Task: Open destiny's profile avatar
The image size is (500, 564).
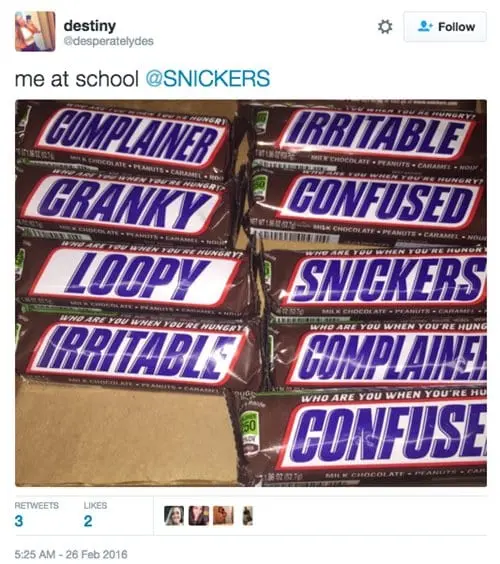Action: tap(35, 31)
